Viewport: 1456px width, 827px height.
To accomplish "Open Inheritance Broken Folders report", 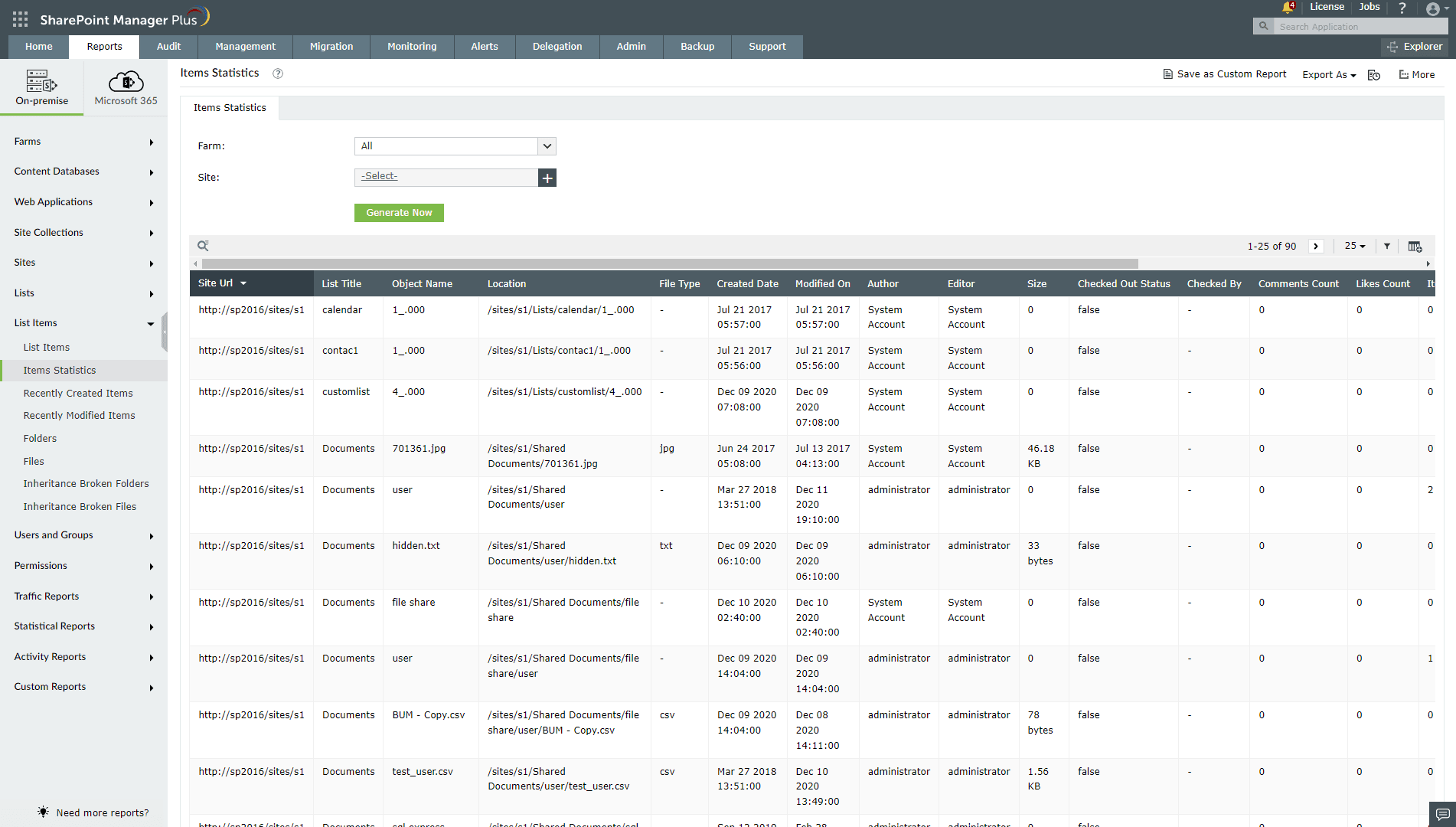I will [86, 484].
